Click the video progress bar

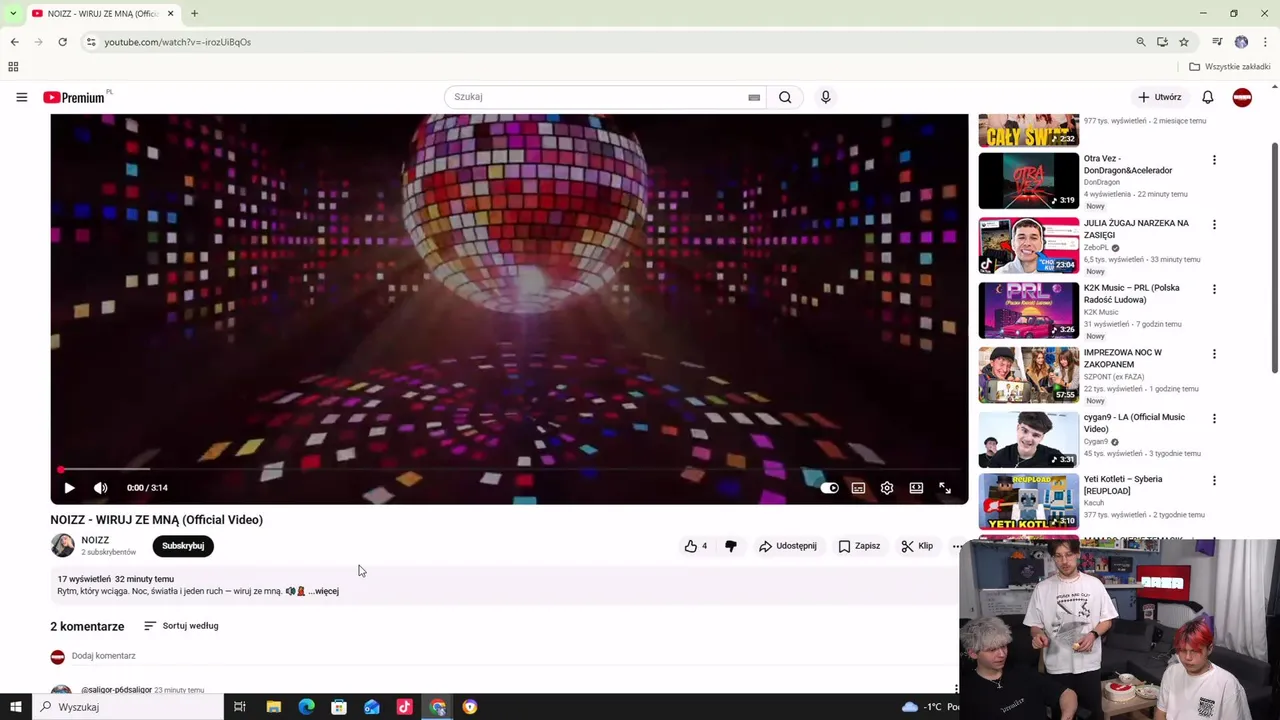point(509,469)
